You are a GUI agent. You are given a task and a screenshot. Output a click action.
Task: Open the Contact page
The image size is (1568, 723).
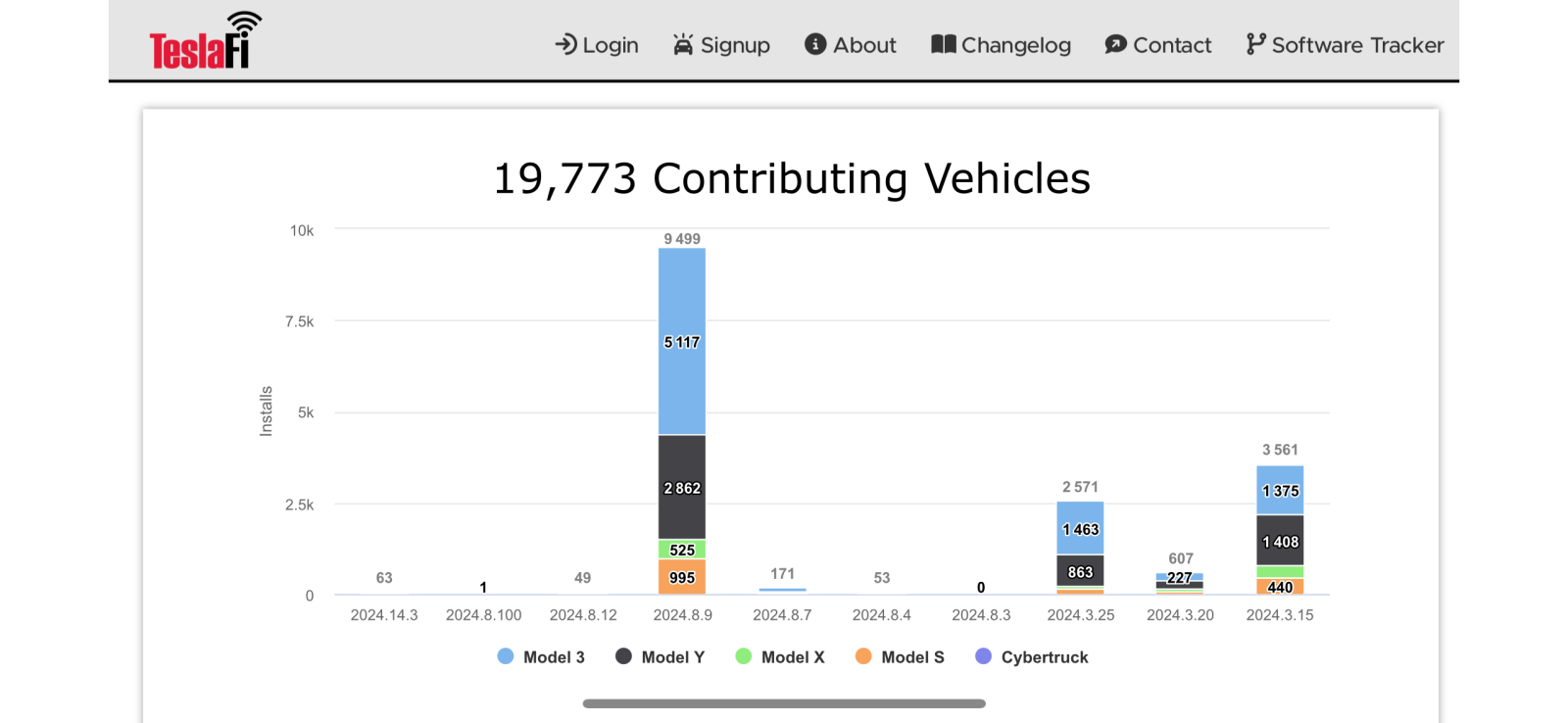1157,45
